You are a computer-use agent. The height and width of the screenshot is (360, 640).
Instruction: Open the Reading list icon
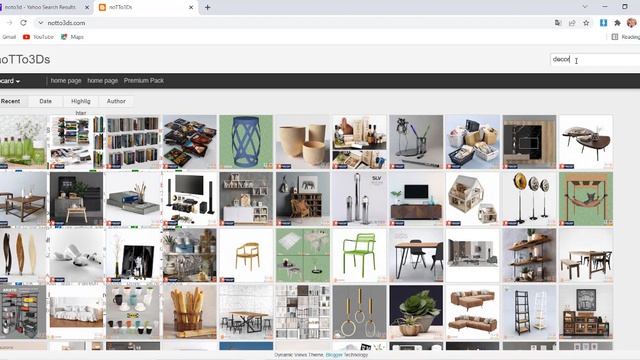click(x=615, y=37)
